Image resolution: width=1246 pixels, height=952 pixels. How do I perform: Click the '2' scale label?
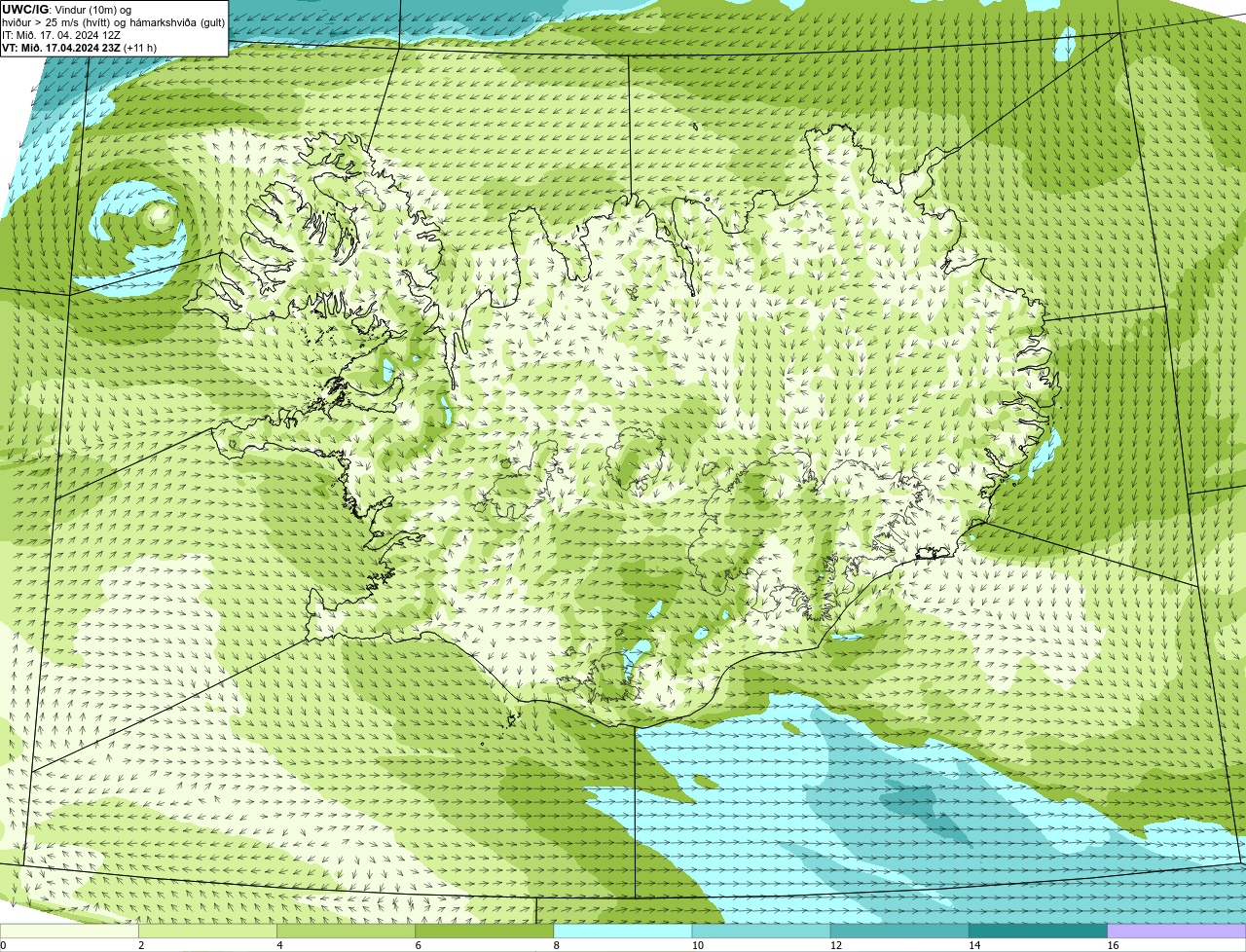pyautogui.click(x=141, y=945)
